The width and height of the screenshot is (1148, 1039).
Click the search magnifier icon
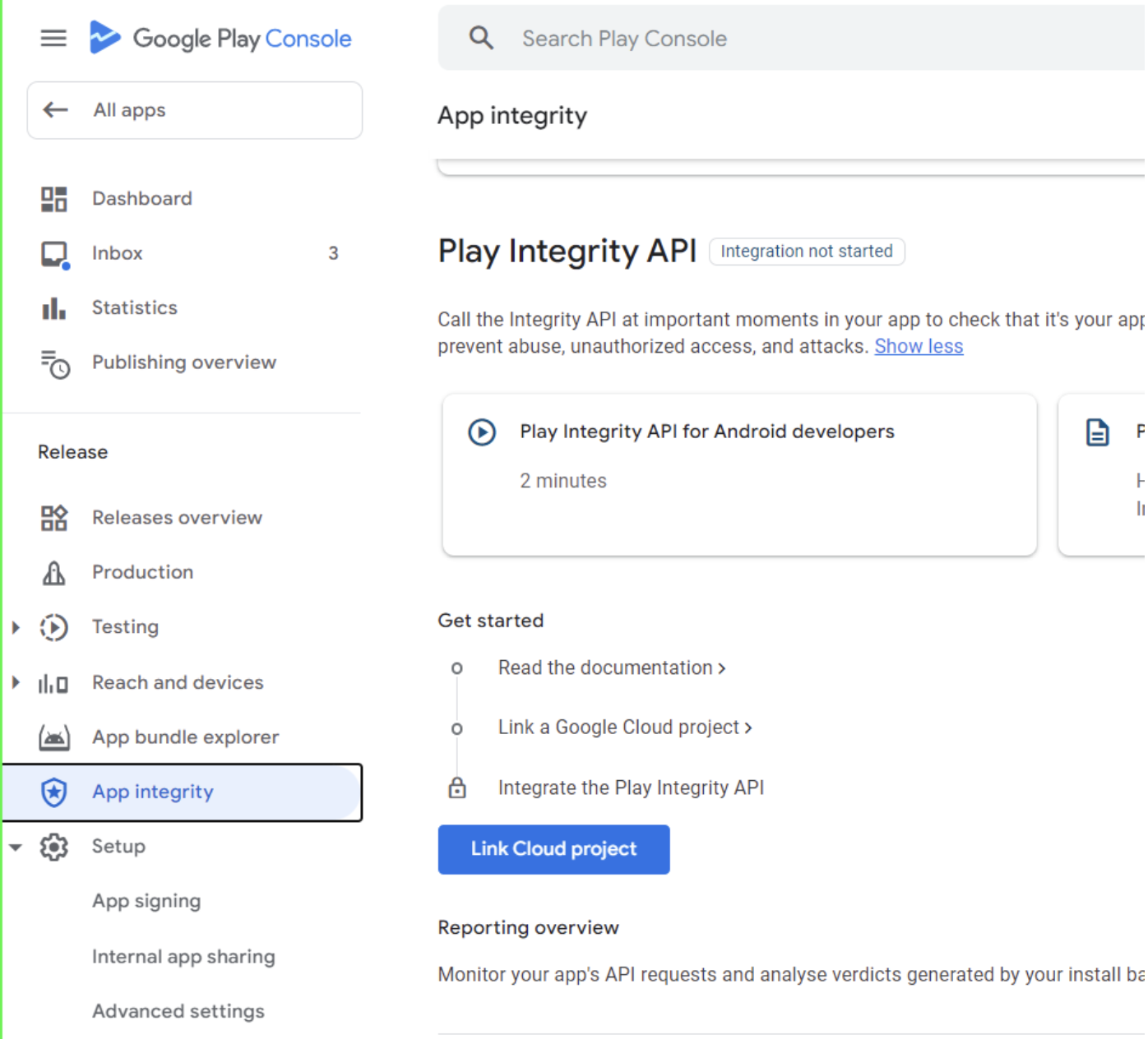tap(481, 38)
